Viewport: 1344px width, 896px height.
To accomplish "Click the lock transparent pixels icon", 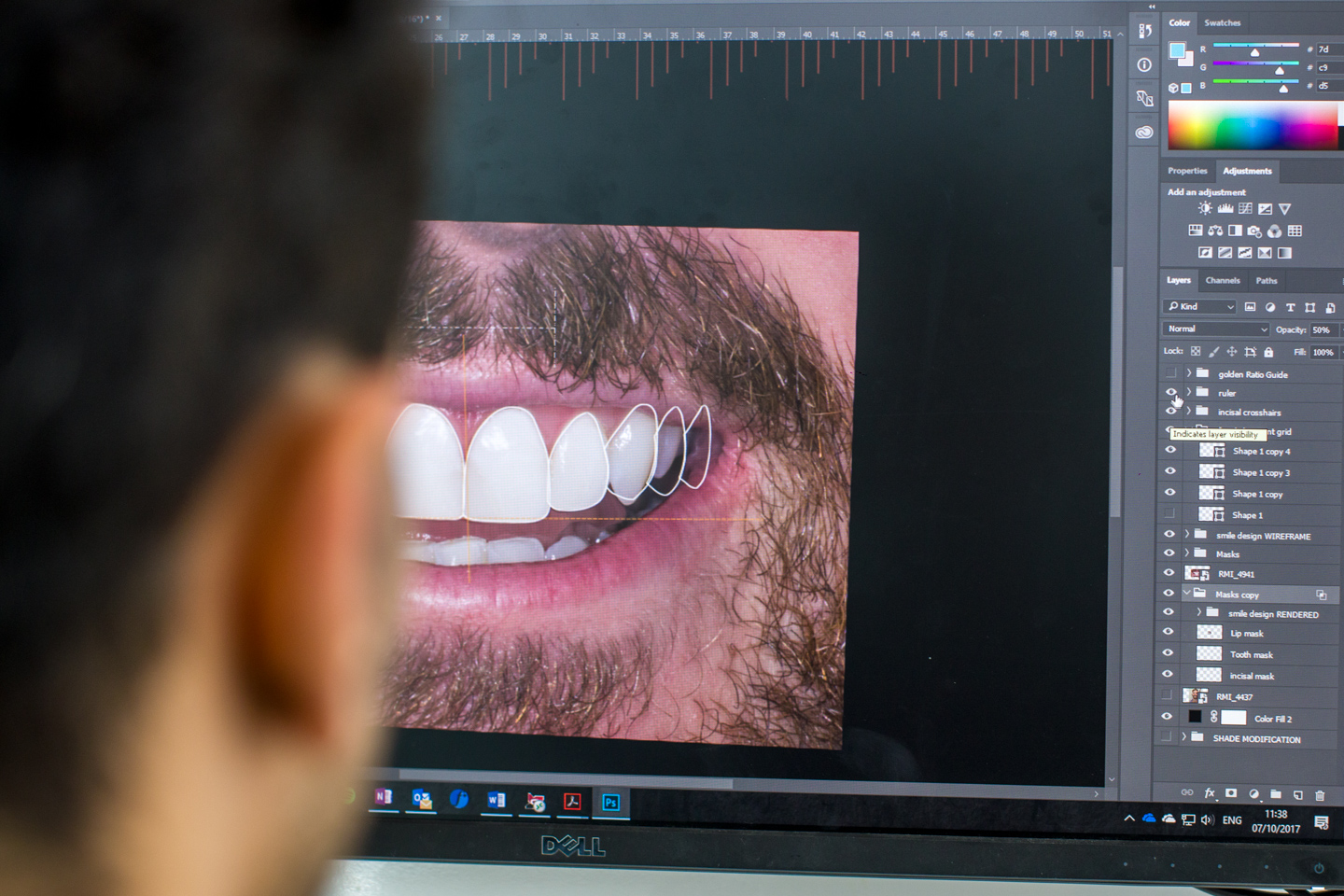I will pos(1196,352).
